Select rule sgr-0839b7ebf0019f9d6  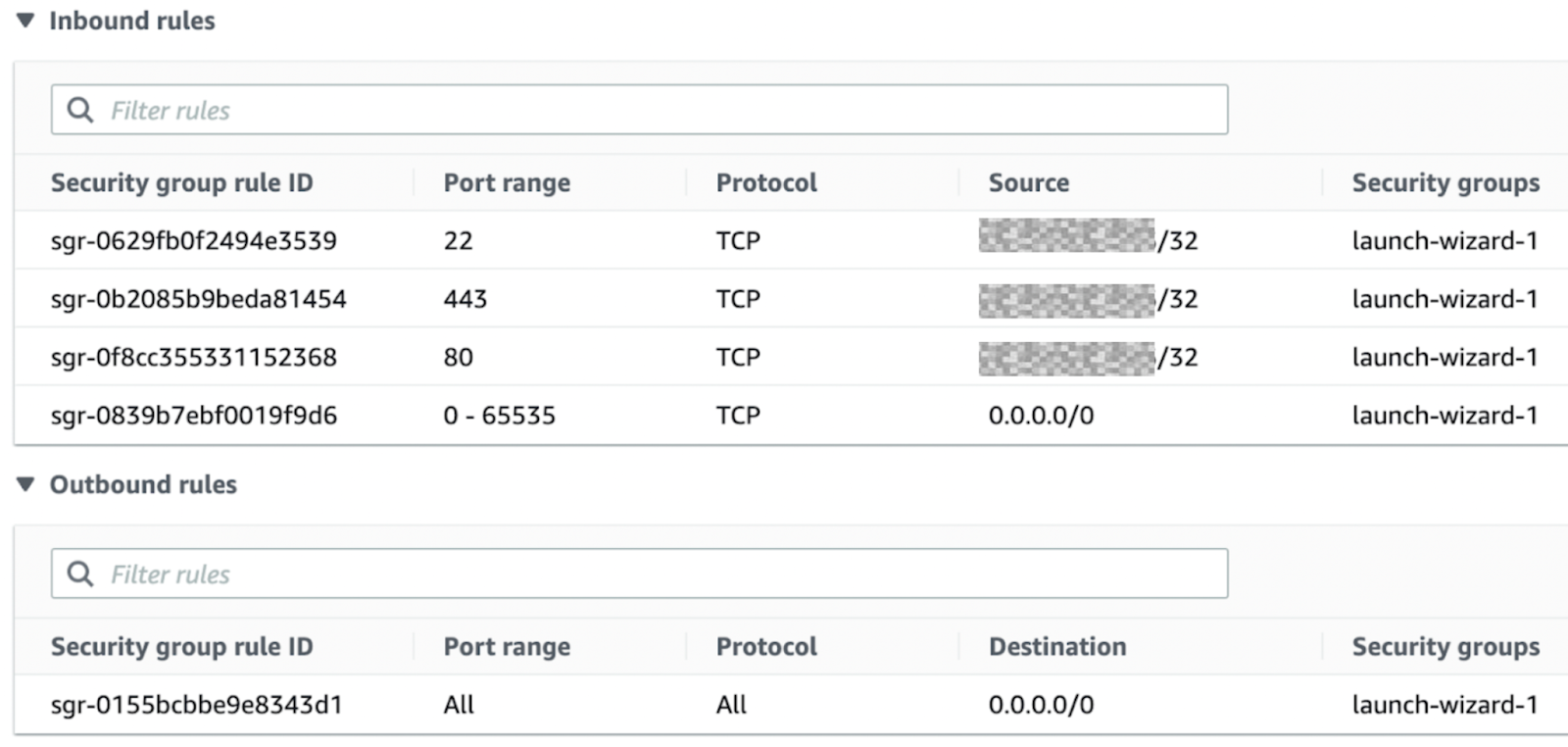click(x=194, y=416)
